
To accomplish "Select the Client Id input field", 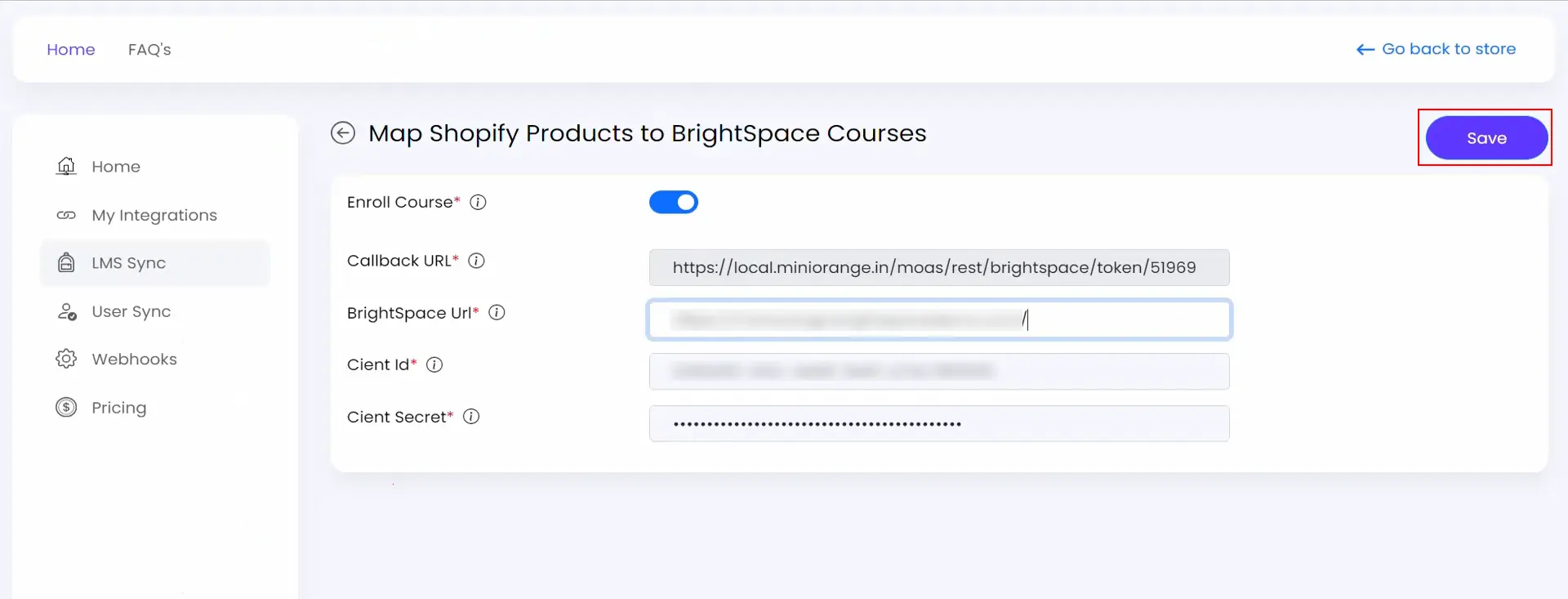I will (x=939, y=372).
